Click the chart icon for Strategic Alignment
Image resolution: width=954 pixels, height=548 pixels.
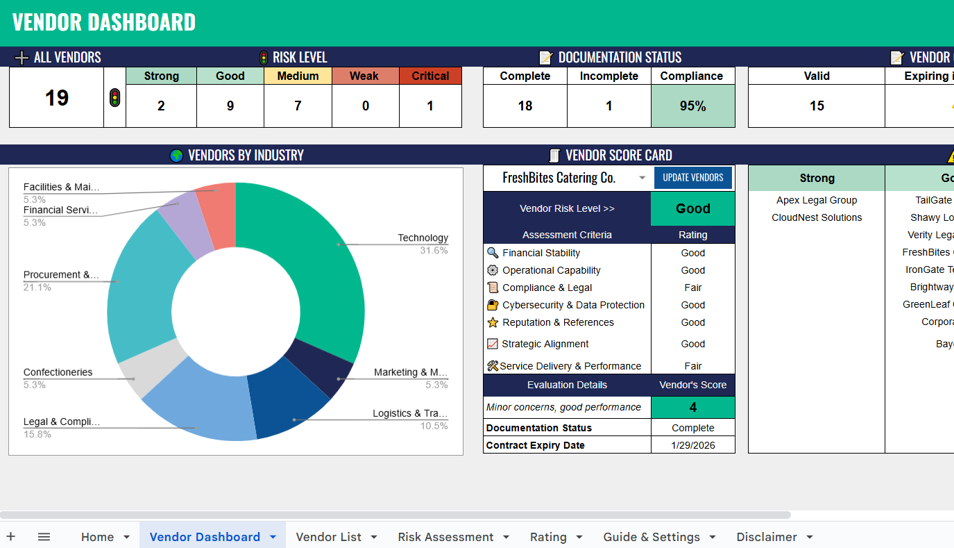click(x=492, y=344)
